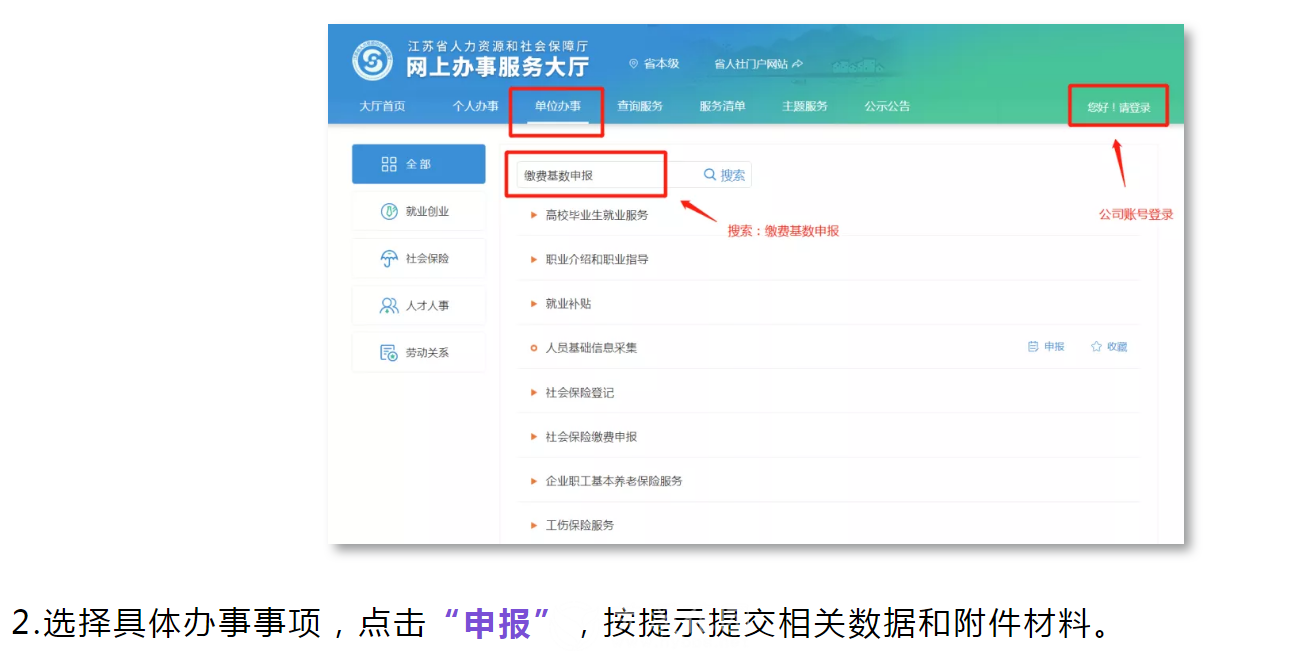Click the grid icon on 全部 button
The height and width of the screenshot is (656, 1298).
tap(390, 164)
